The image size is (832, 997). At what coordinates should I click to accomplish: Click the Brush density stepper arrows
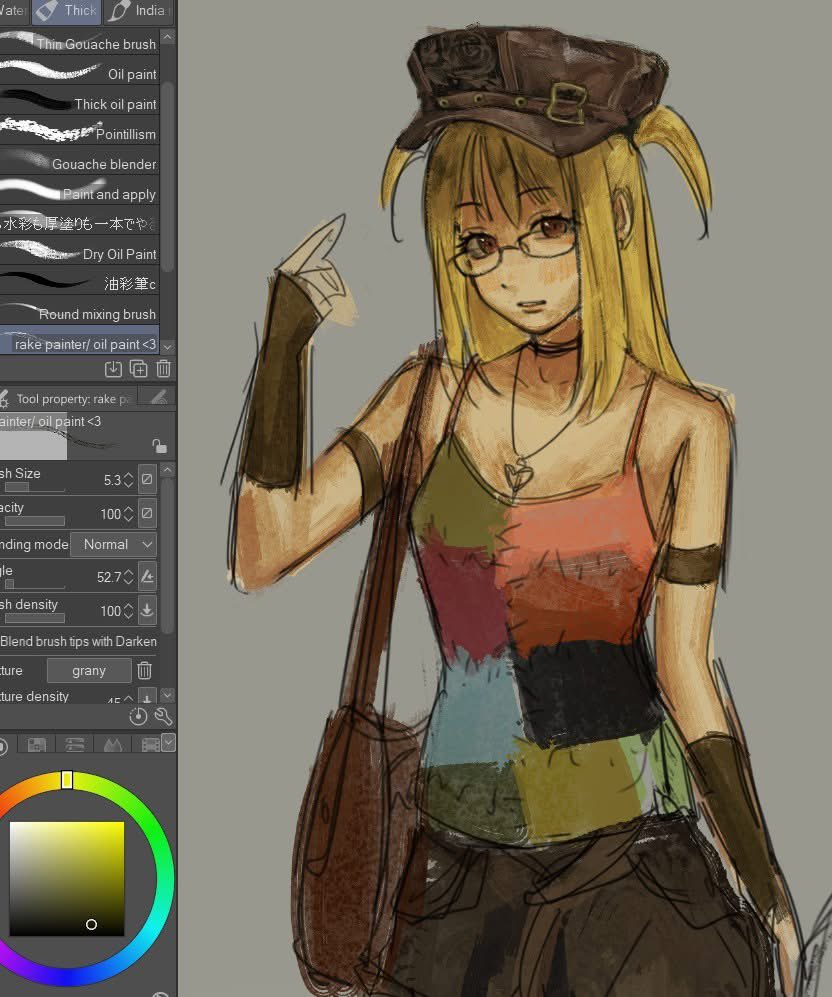(x=128, y=611)
